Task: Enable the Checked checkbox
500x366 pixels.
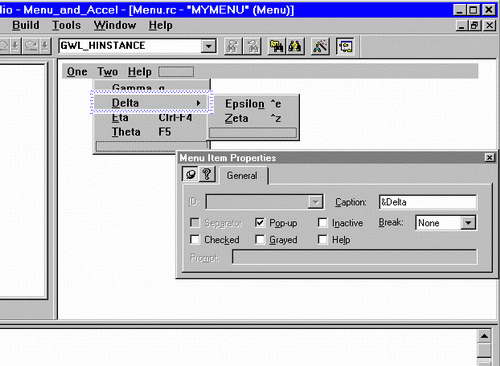Action: pos(195,239)
